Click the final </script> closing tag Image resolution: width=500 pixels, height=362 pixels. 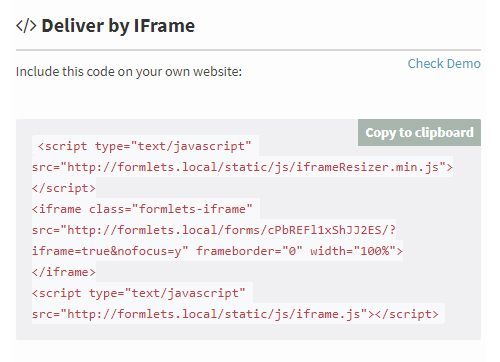[407, 314]
